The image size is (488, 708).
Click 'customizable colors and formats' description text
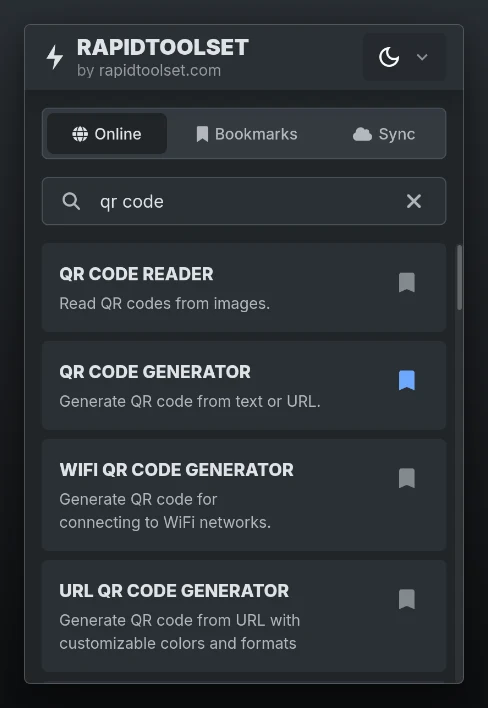178,643
